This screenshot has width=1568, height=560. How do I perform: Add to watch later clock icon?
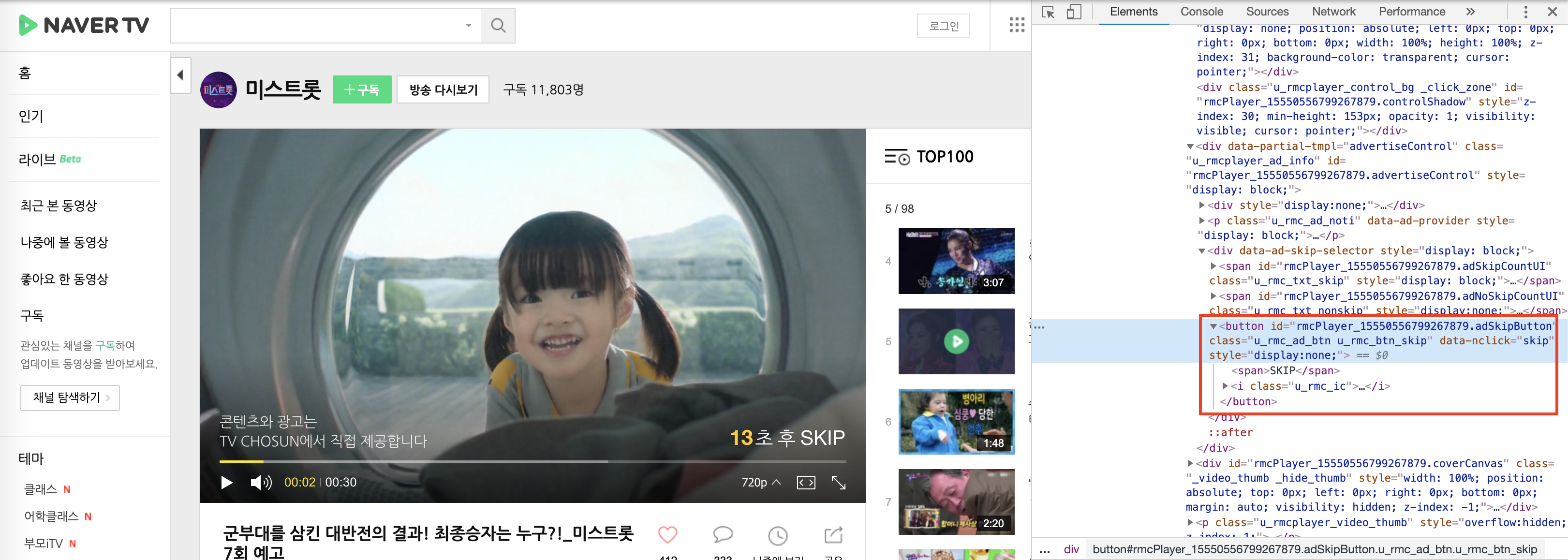tap(777, 536)
